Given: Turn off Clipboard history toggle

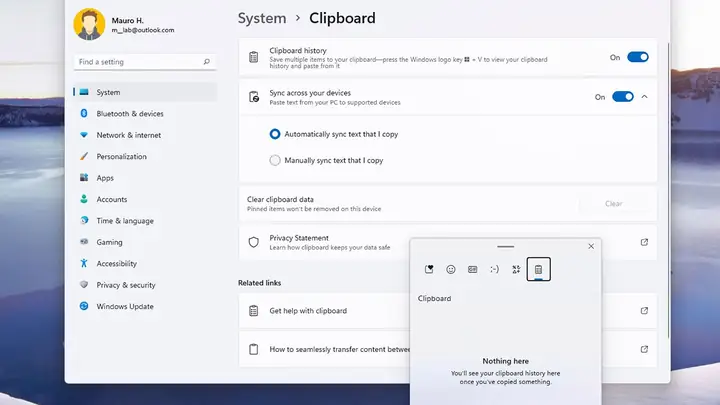Looking at the screenshot, I should pos(638,57).
